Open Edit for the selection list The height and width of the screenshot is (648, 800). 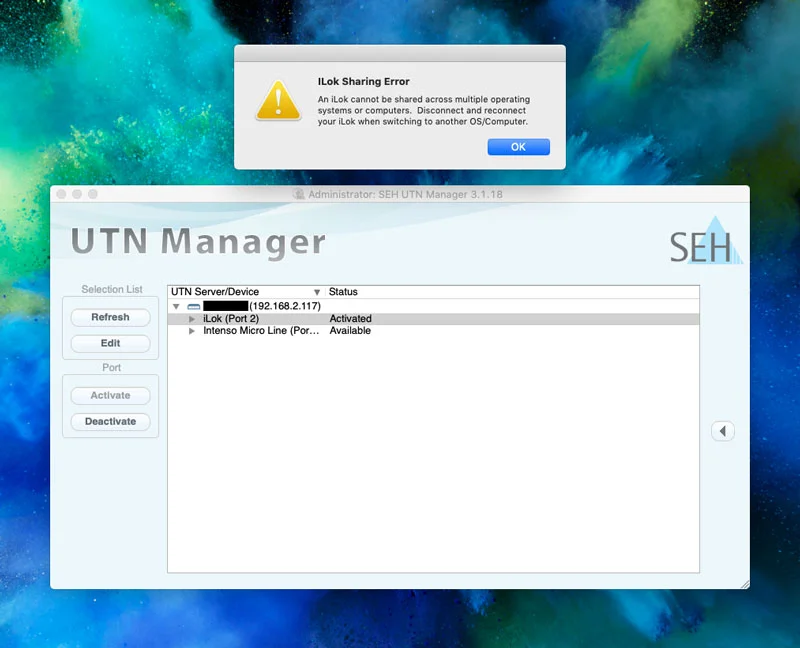click(110, 343)
